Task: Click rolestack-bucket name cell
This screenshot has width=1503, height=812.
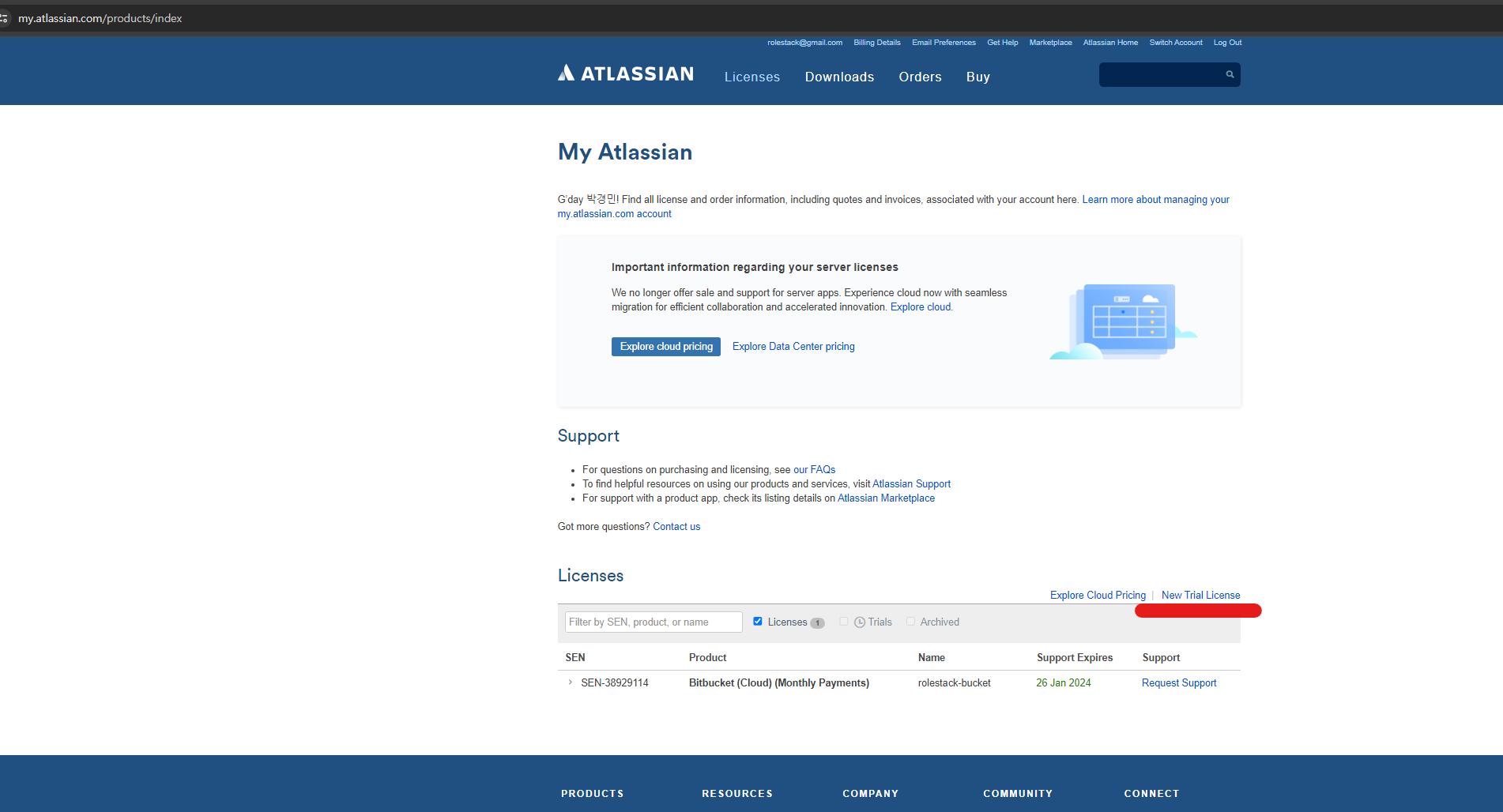Action: (955, 683)
